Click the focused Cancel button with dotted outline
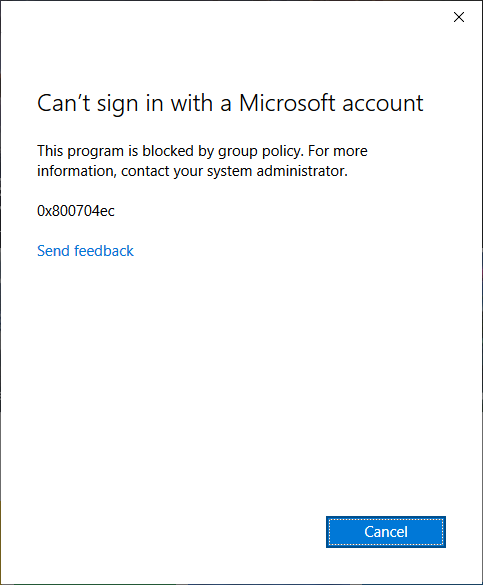This screenshot has width=483, height=585. pyautogui.click(x=386, y=532)
